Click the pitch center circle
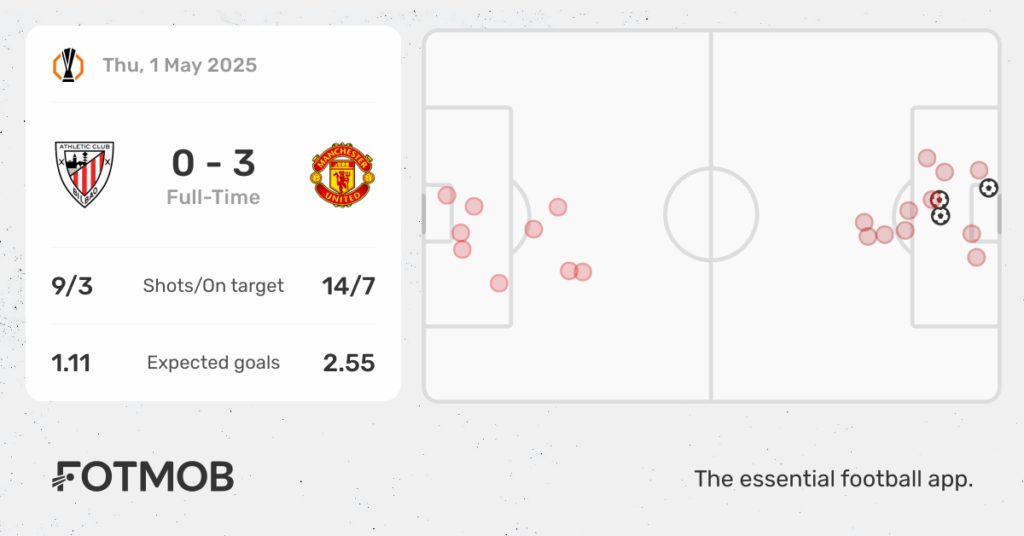 click(711, 214)
